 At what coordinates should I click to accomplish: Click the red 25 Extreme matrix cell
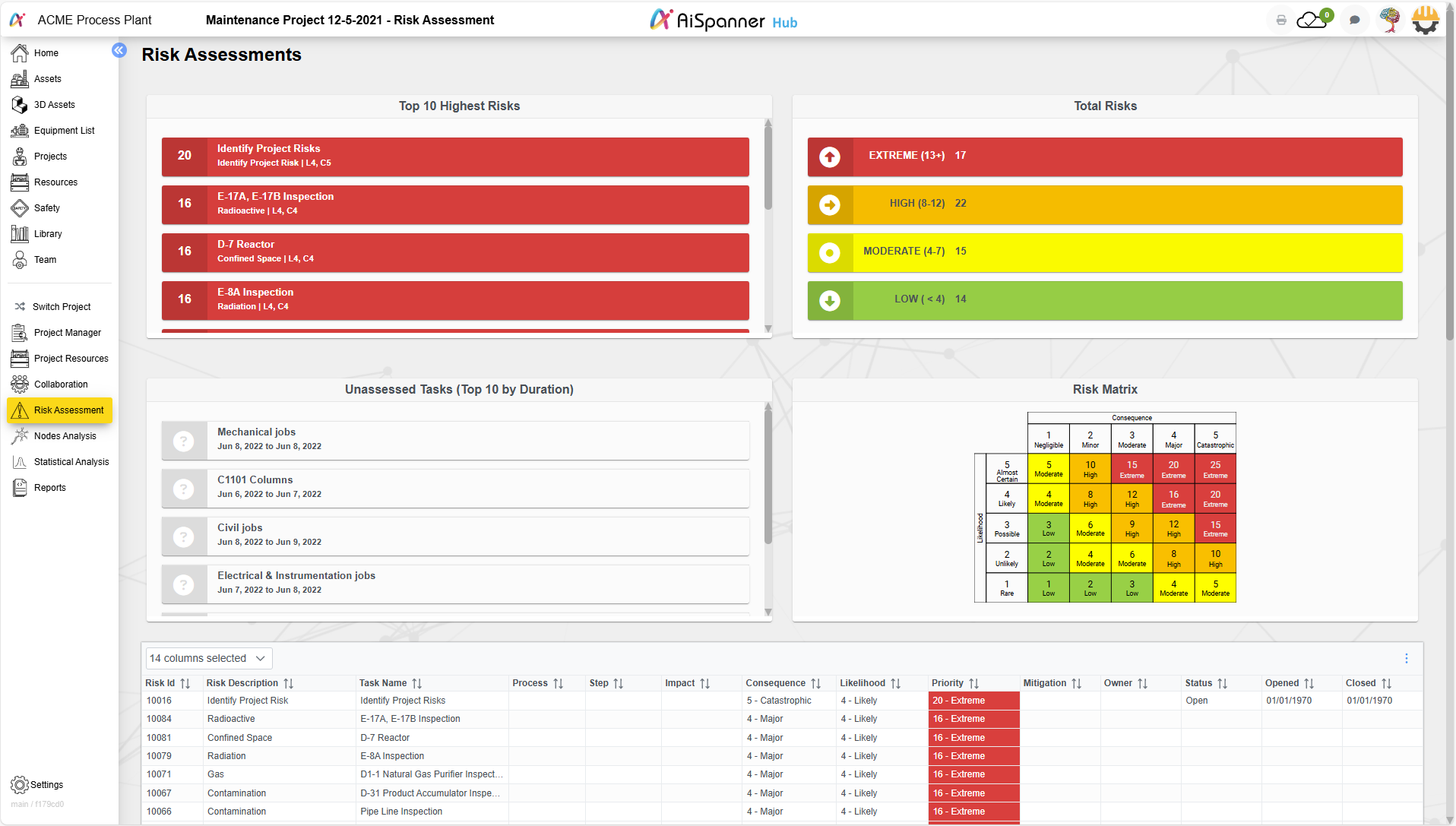pos(1215,468)
